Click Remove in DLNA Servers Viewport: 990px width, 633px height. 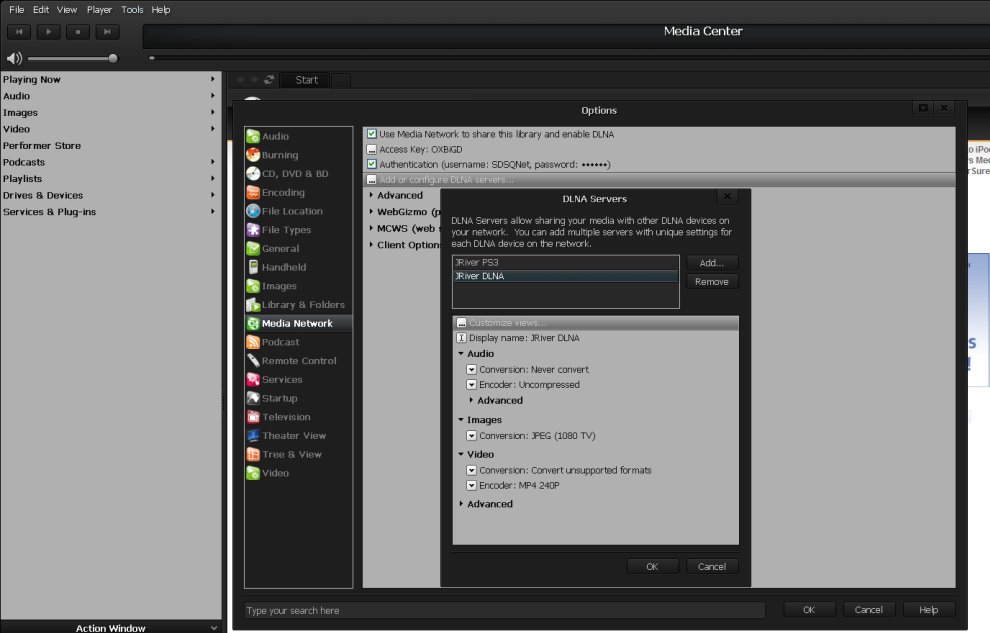coord(712,282)
